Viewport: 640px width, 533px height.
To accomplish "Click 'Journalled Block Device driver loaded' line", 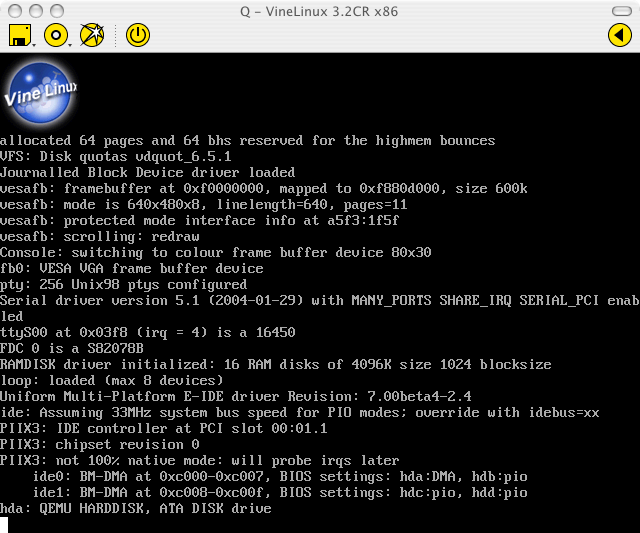I will [x=147, y=172].
